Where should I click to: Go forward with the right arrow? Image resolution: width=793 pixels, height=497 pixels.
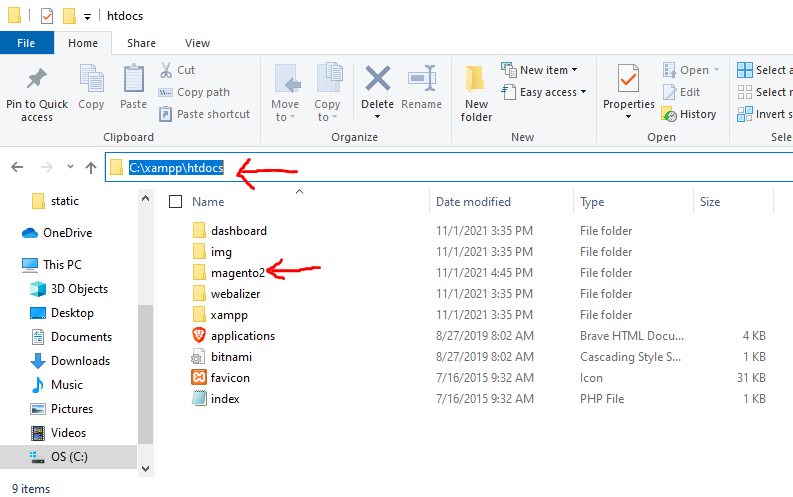pos(47,167)
